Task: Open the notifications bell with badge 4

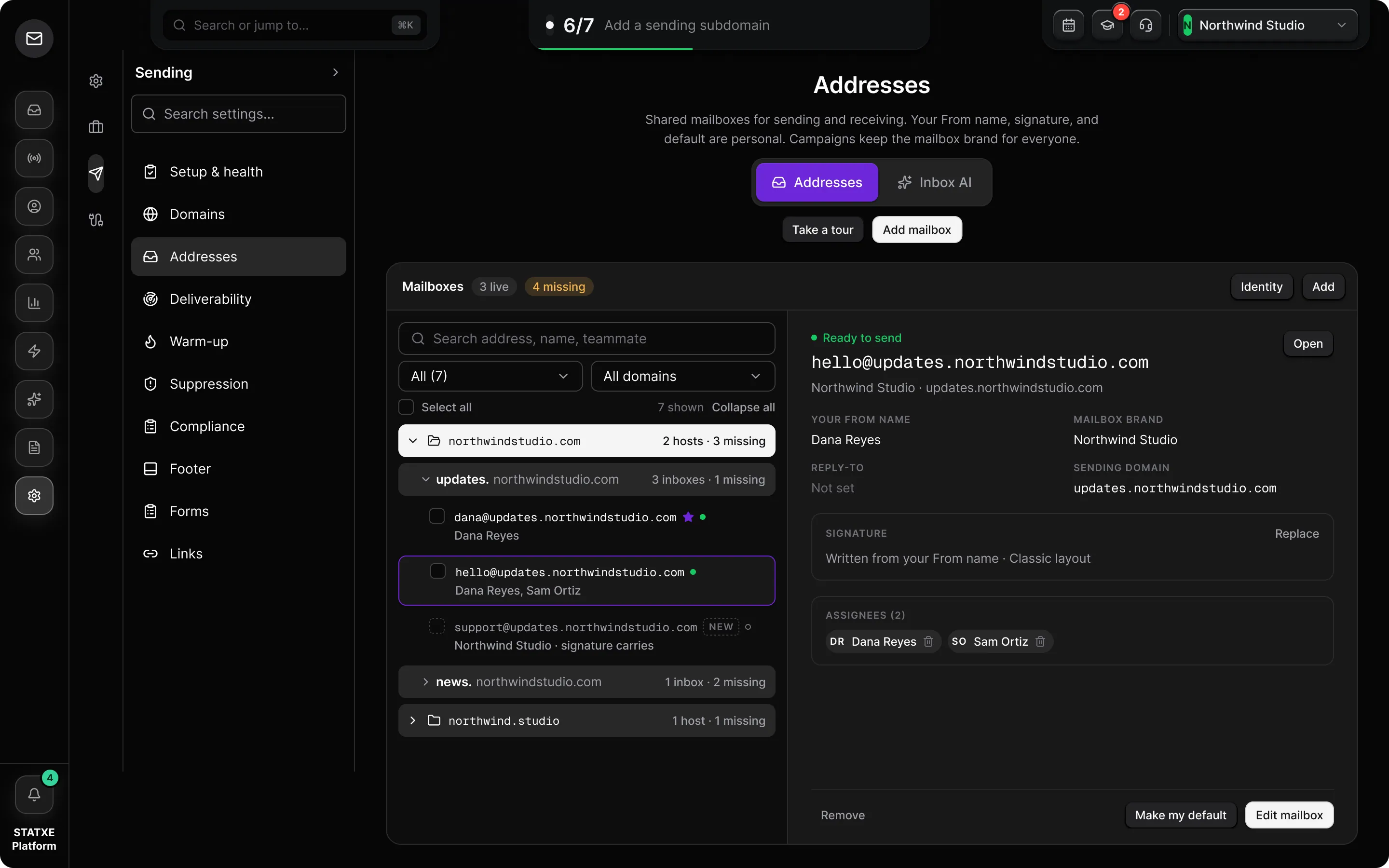Action: coord(34,795)
